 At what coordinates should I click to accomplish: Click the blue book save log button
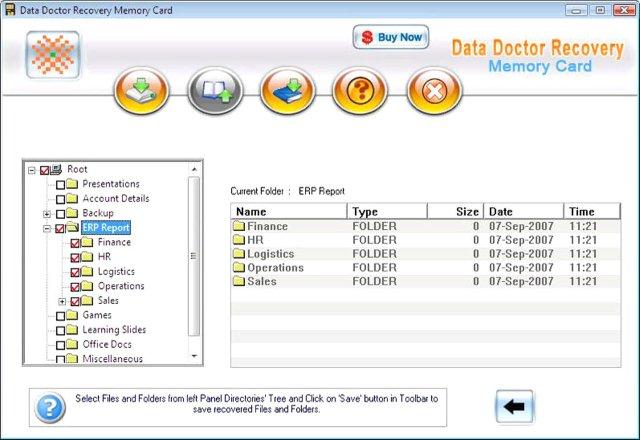coord(288,90)
